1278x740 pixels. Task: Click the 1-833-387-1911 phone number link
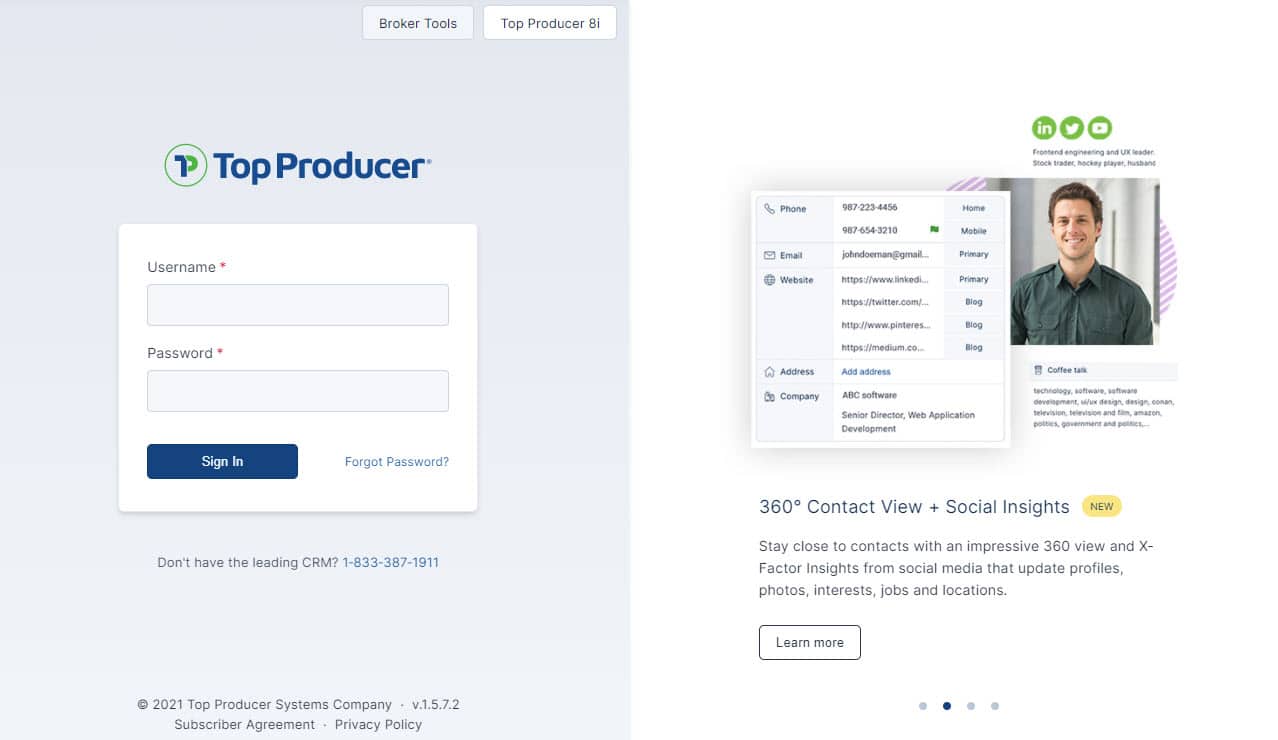[390, 562]
